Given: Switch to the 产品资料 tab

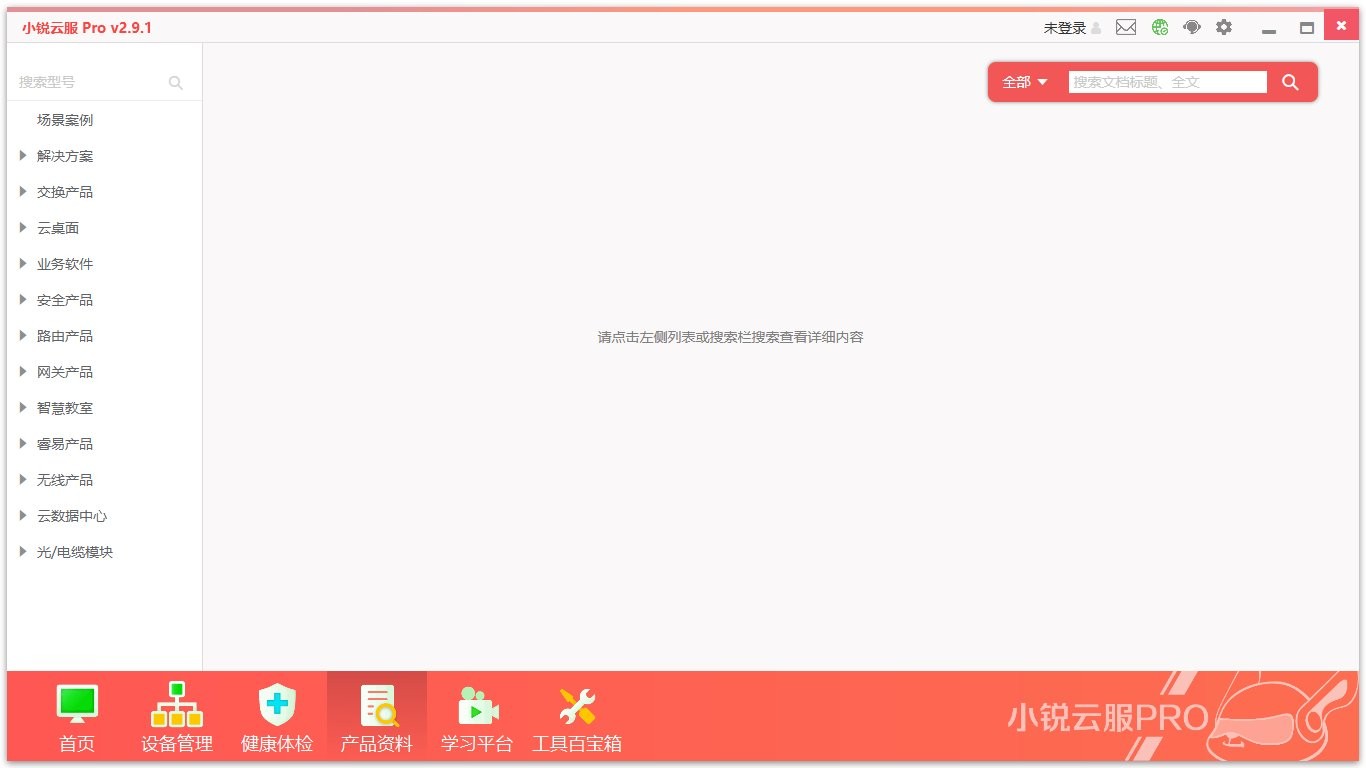Looking at the screenshot, I should pos(376,715).
